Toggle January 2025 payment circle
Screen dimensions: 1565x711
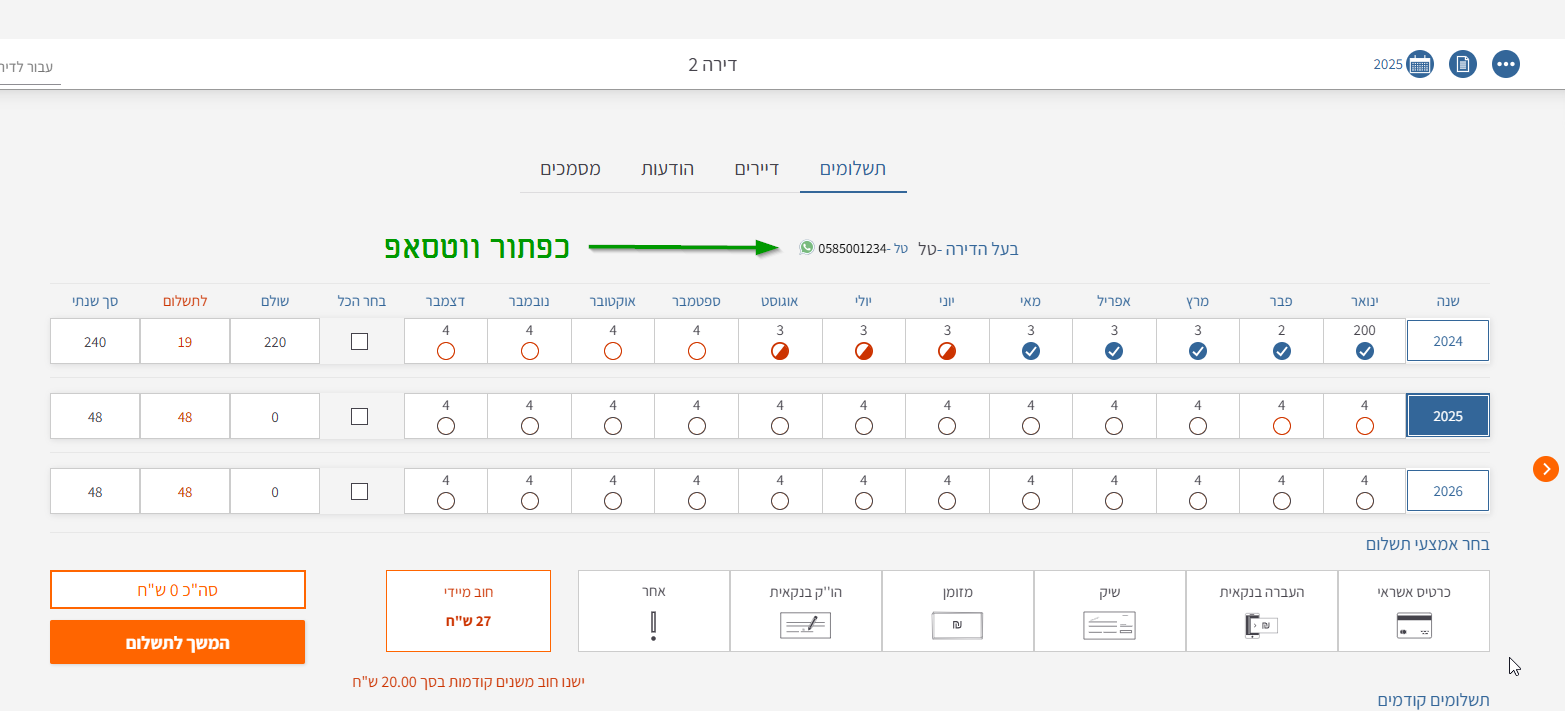tap(1364, 425)
